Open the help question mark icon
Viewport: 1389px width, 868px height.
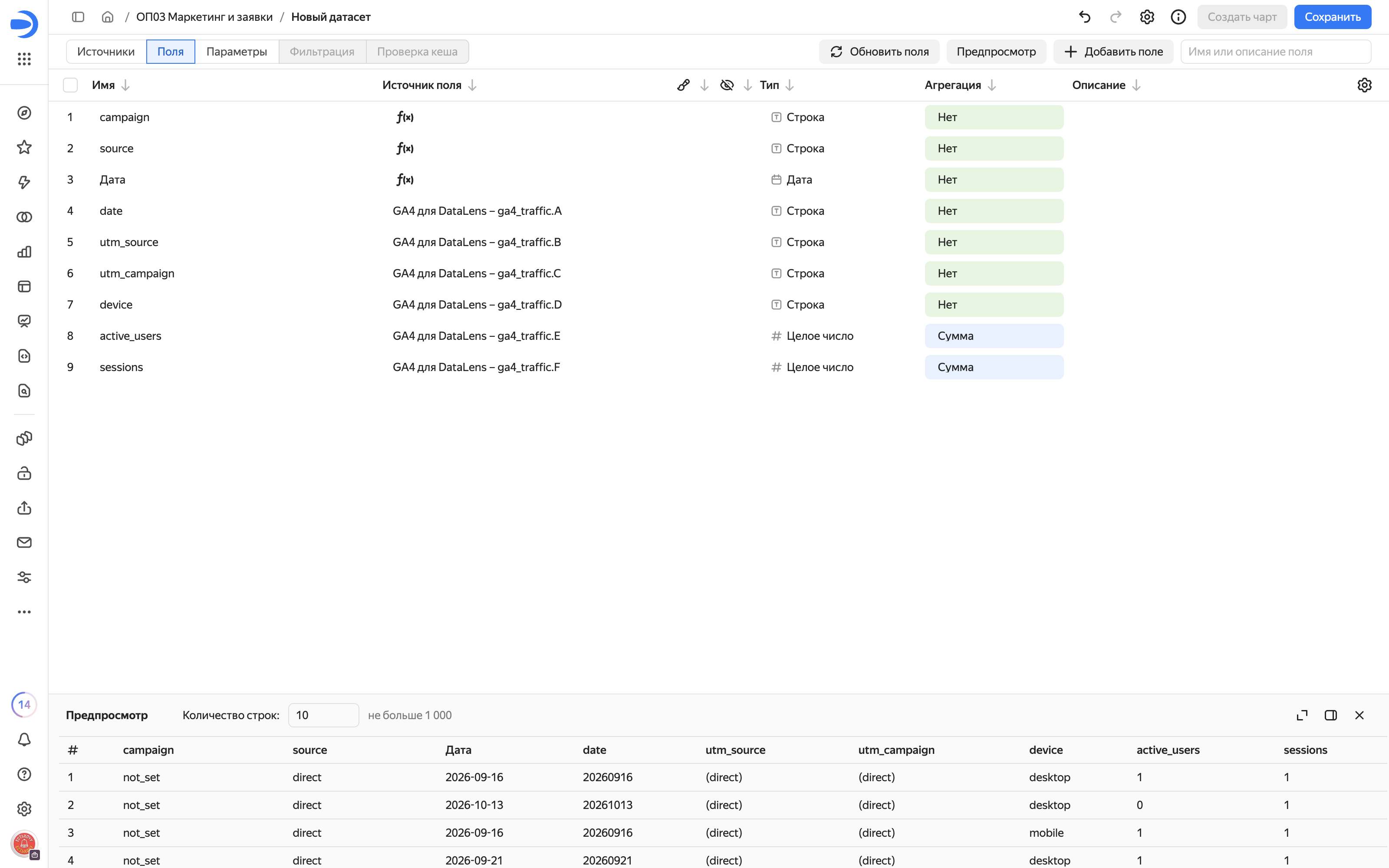[24, 774]
